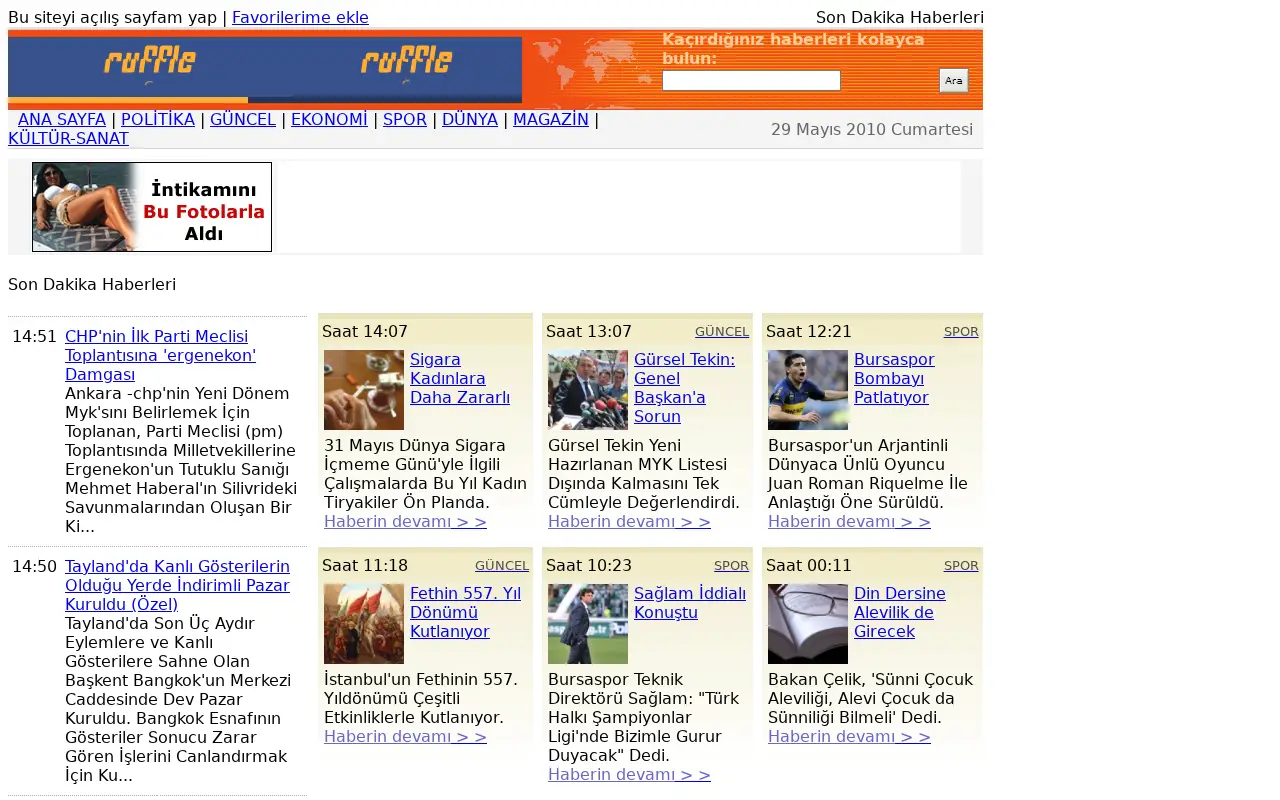Click Haberin devamı under Fethin 557 story
1280x800 pixels.
pyautogui.click(x=405, y=736)
